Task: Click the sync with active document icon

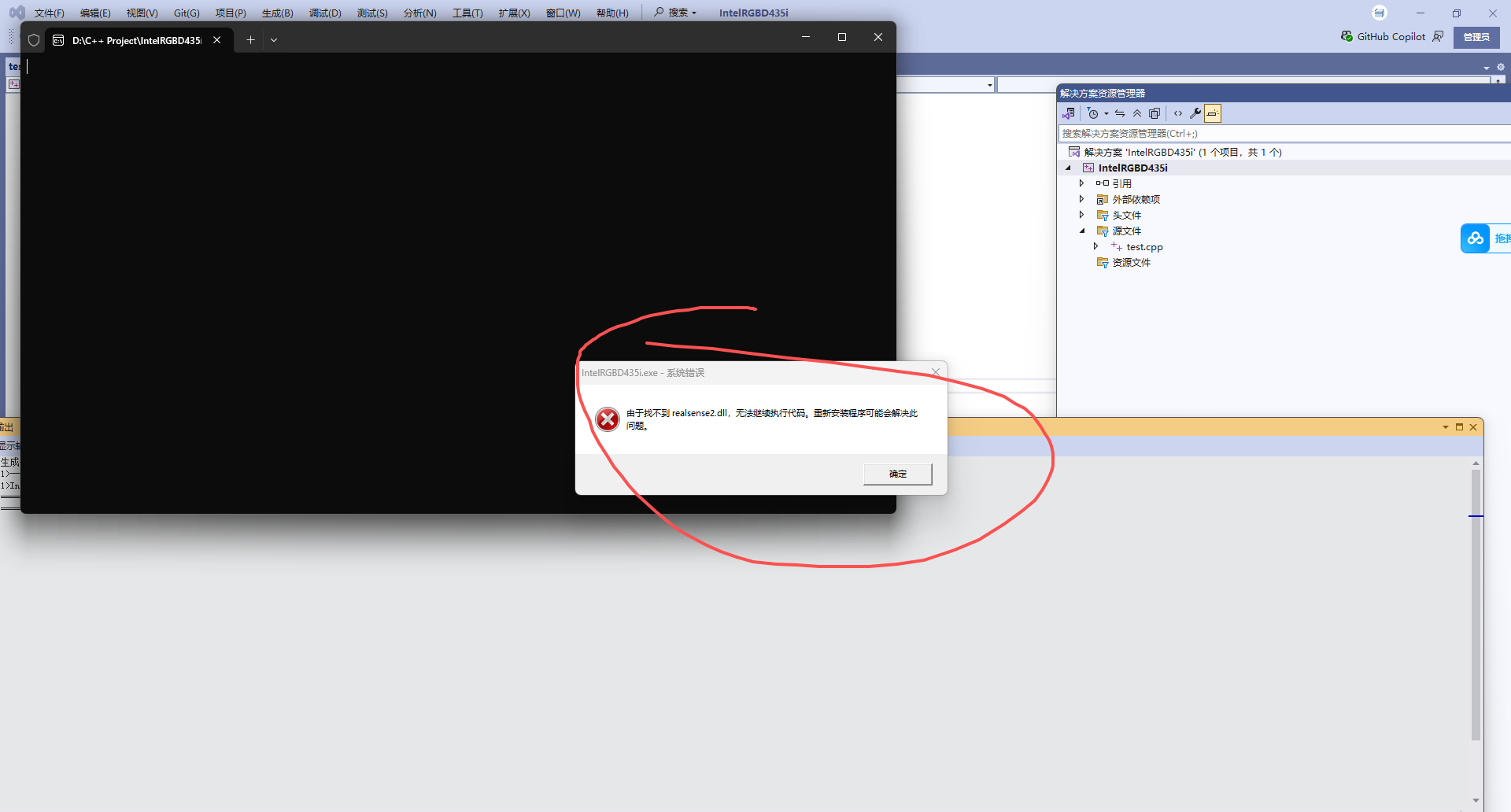Action: (1120, 113)
